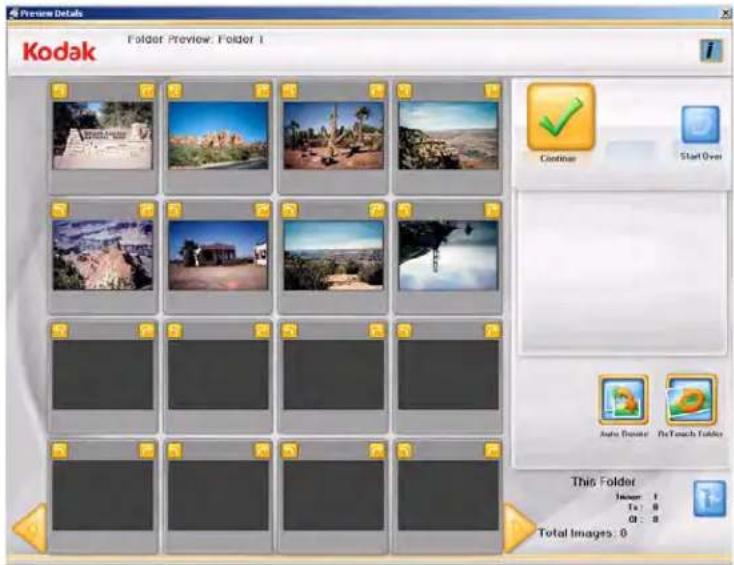Click the 'Total Images: 0' text
Image resolution: width=734 pixels, height=565 pixels.
(583, 533)
